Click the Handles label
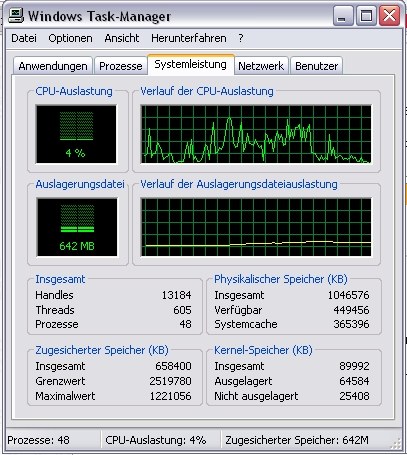Viewport: 407px width, 455px height. click(x=54, y=295)
